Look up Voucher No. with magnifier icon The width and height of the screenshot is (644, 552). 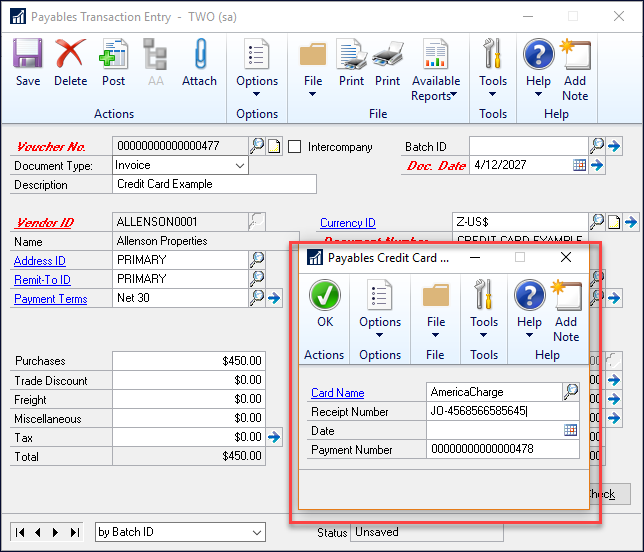257,145
